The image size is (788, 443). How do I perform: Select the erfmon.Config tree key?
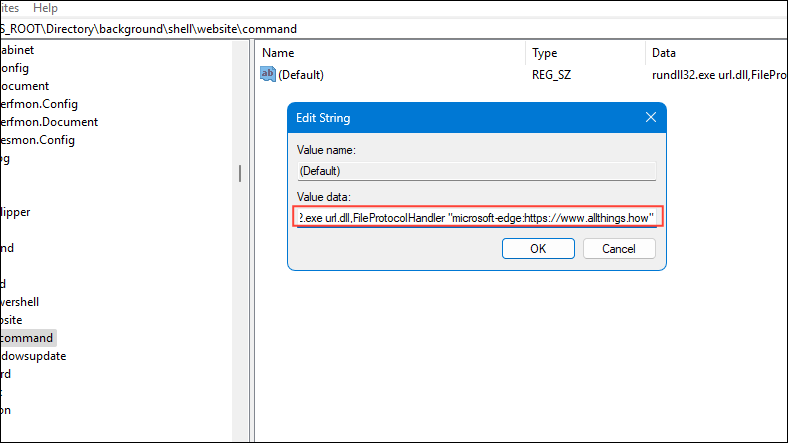click(39, 104)
